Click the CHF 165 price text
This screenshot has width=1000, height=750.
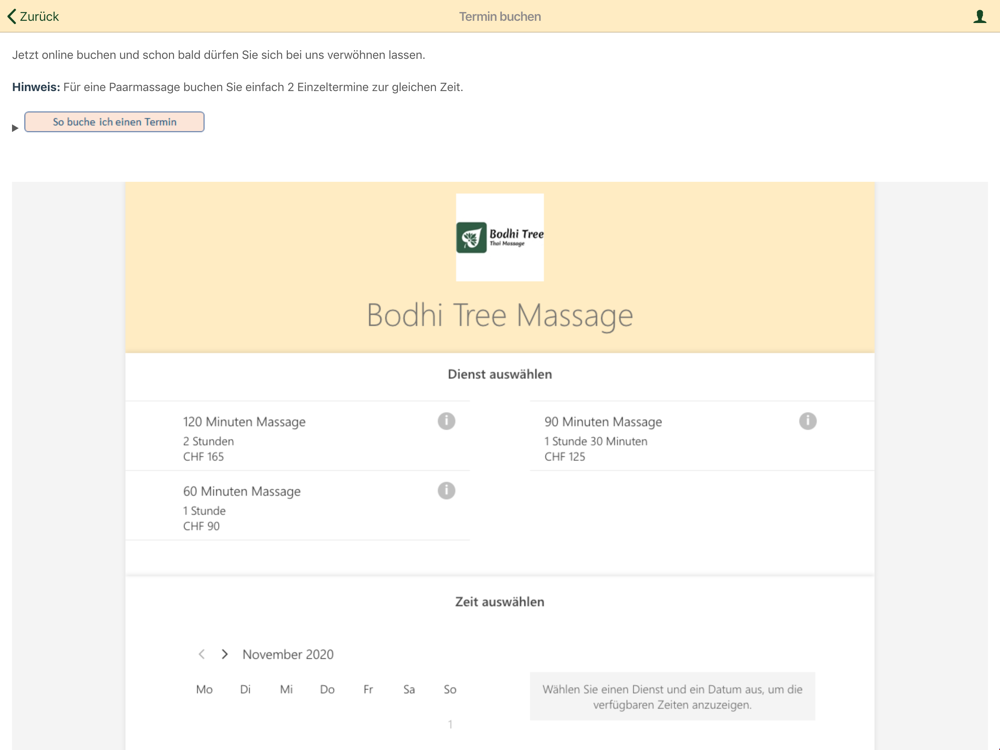pos(203,457)
